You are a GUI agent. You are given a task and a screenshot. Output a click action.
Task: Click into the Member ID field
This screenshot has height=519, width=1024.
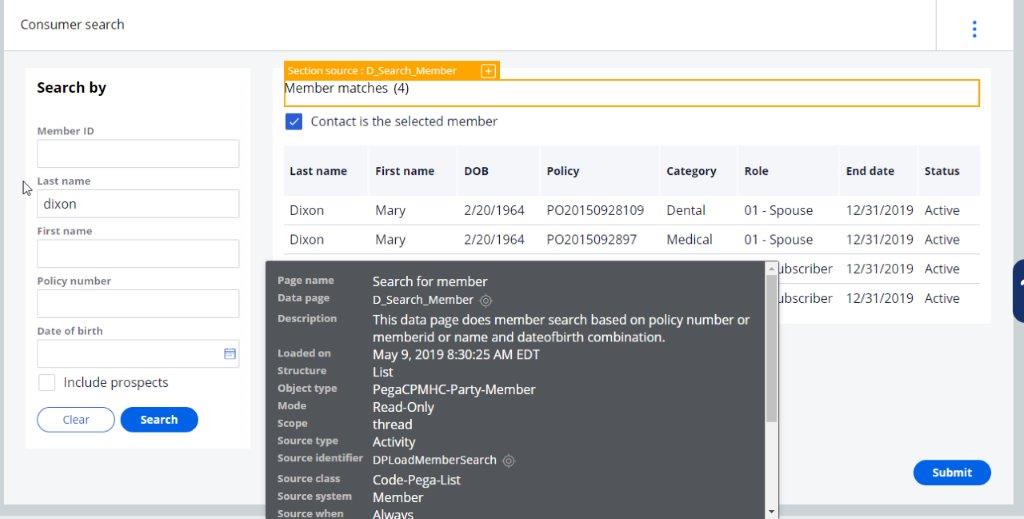pyautogui.click(x=138, y=154)
